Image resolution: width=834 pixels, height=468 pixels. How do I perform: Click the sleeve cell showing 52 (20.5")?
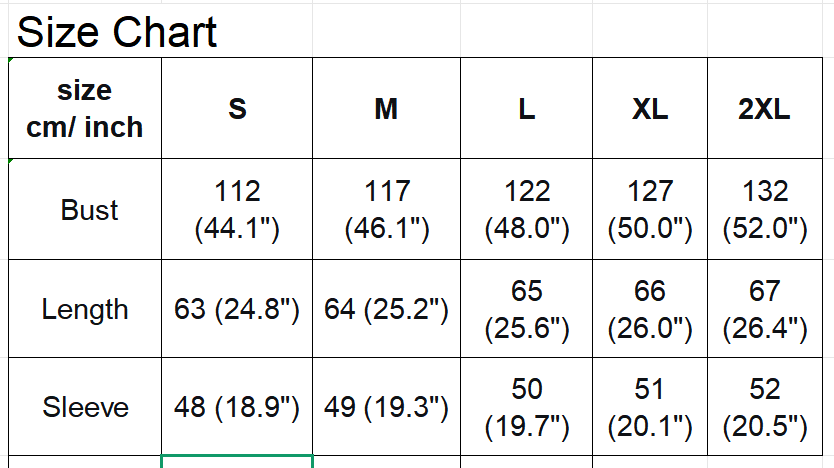pyautogui.click(x=764, y=407)
